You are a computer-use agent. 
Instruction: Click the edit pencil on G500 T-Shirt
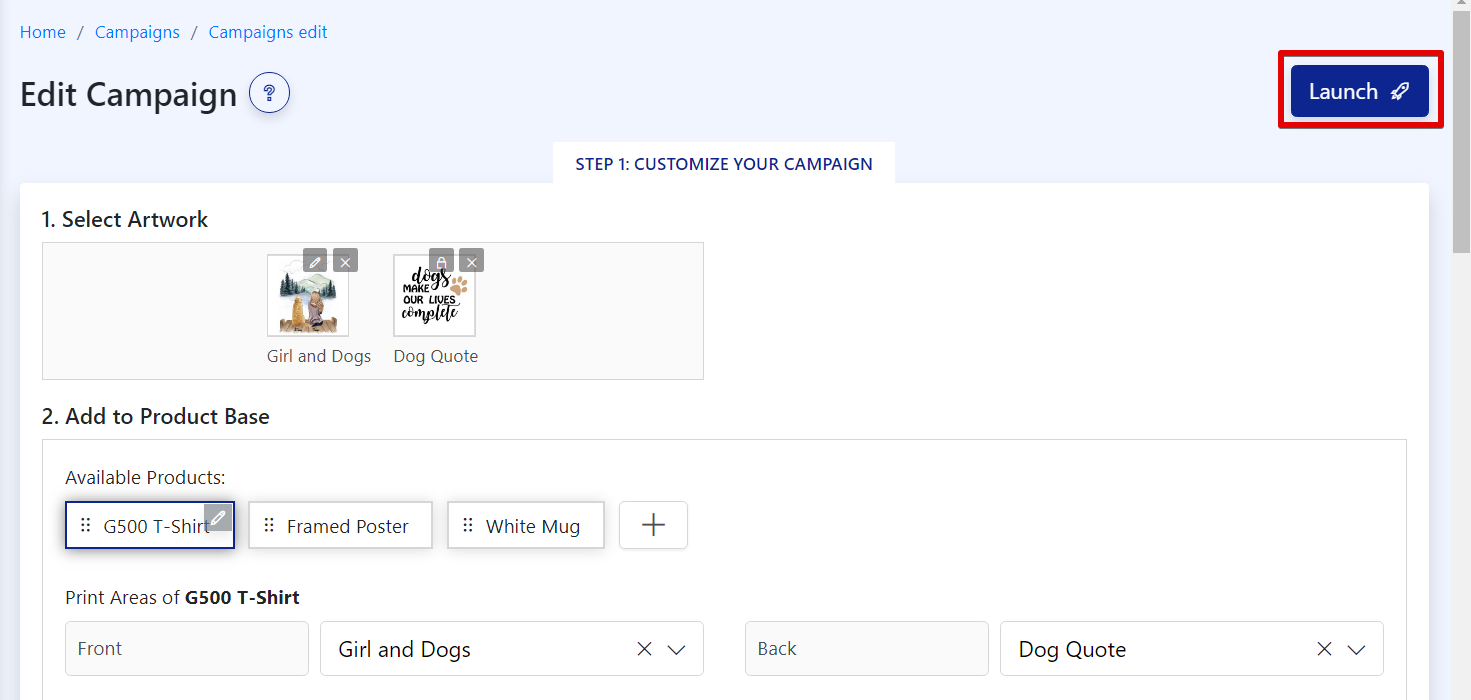[218, 518]
